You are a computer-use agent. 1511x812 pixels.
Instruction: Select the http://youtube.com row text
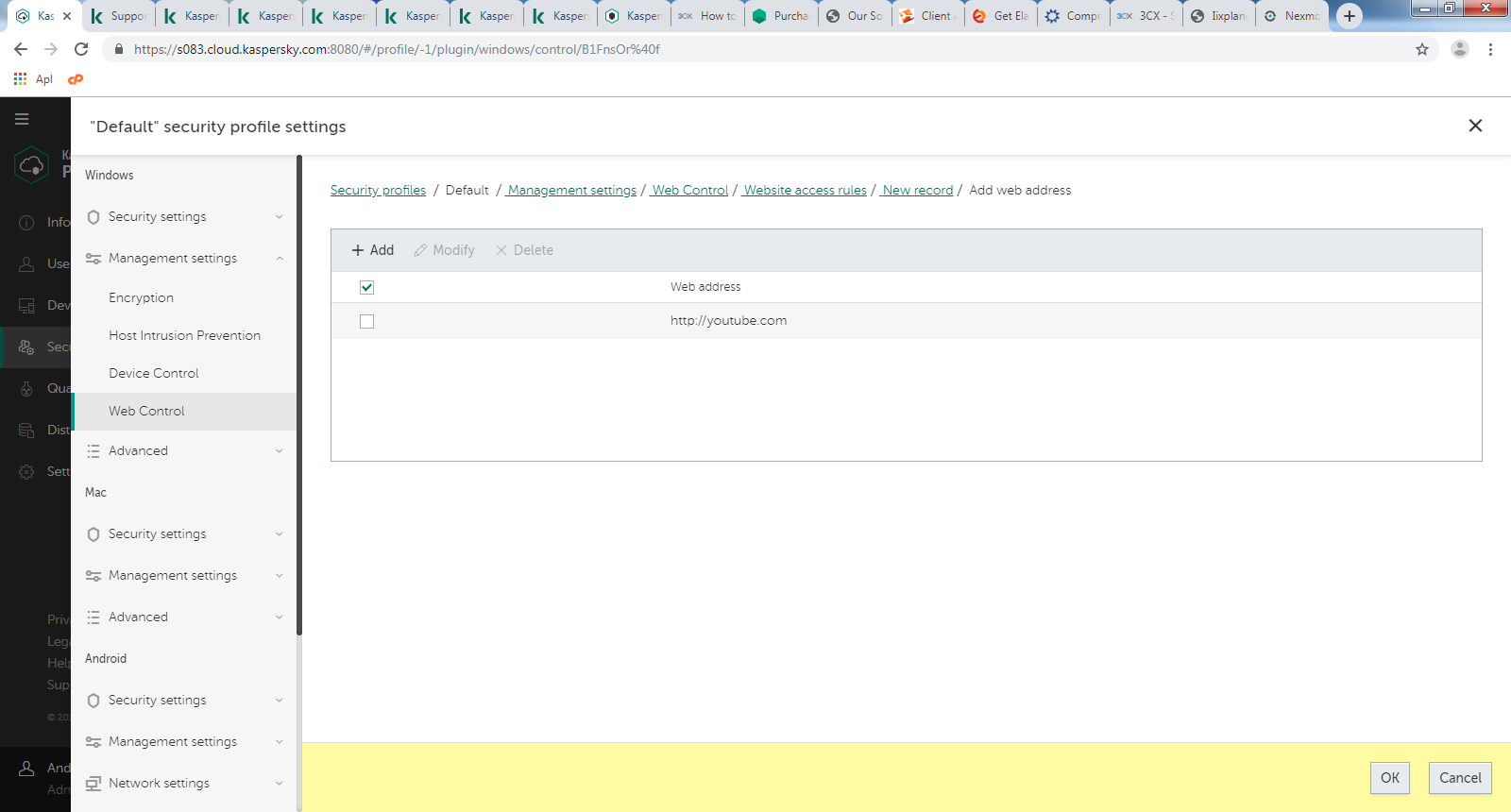click(x=728, y=321)
